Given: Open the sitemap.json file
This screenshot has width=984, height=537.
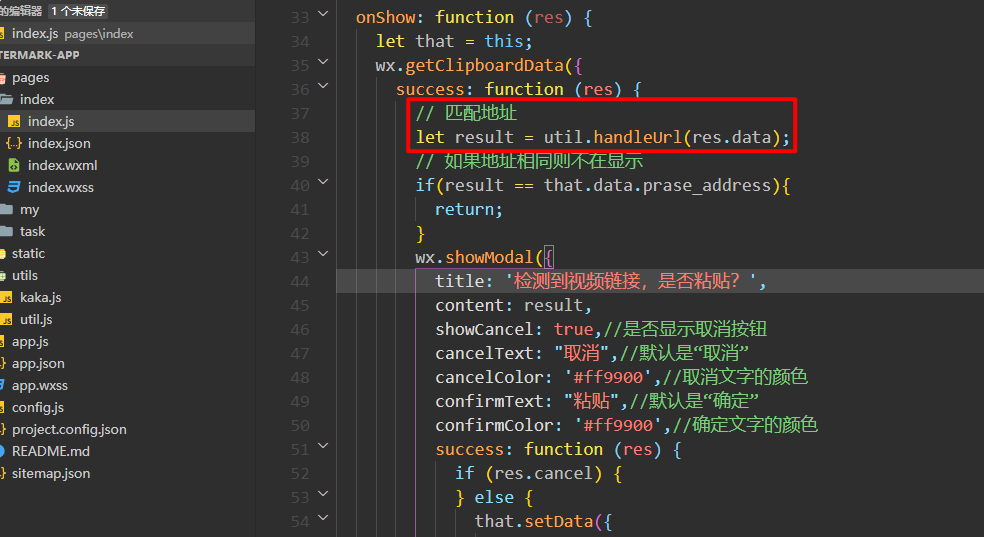Looking at the screenshot, I should tap(50, 472).
